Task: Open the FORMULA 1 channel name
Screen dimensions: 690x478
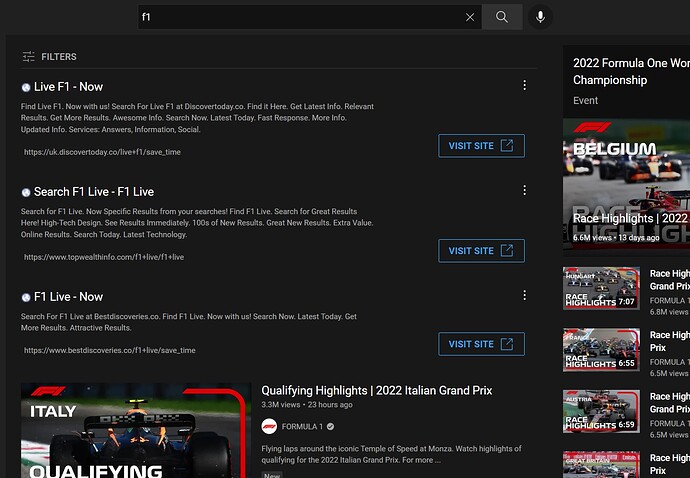Action: pos(302,427)
